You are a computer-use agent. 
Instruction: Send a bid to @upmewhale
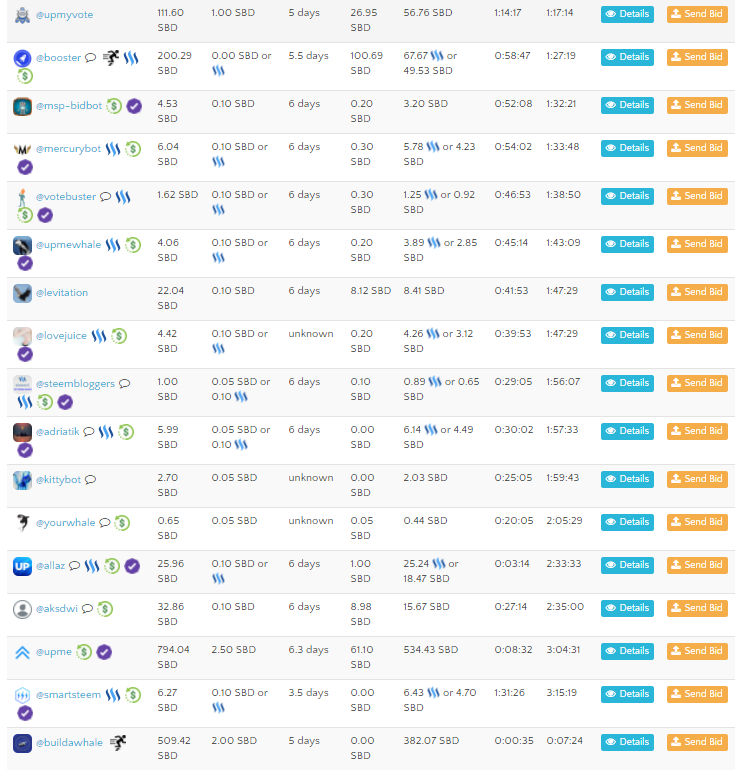(697, 244)
